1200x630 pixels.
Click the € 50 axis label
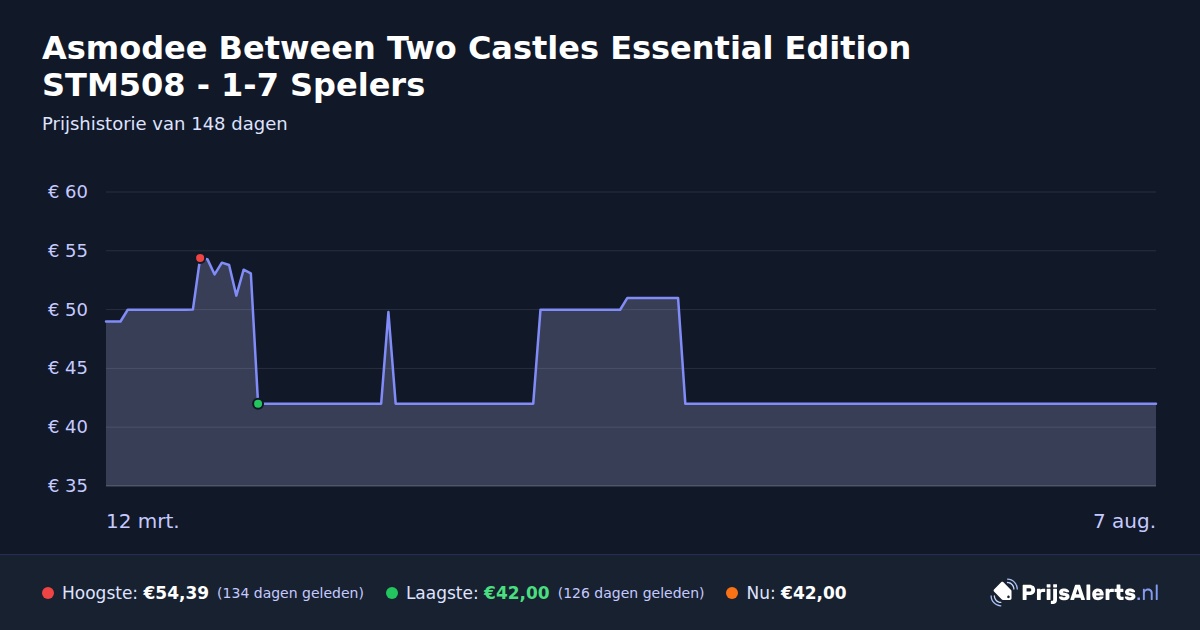pyautogui.click(x=68, y=310)
